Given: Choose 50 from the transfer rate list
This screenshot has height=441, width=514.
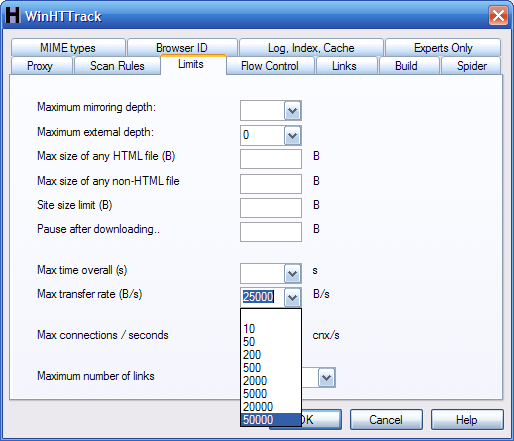Looking at the screenshot, I should point(271,342).
